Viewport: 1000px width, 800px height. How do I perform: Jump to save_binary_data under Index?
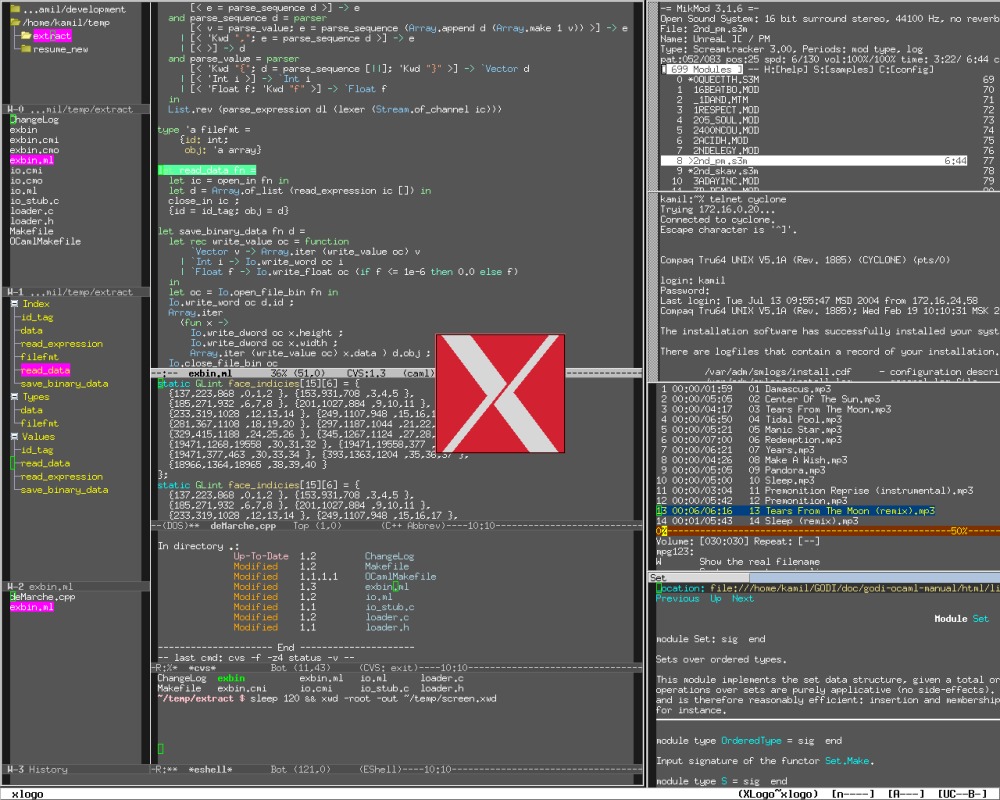click(x=64, y=383)
